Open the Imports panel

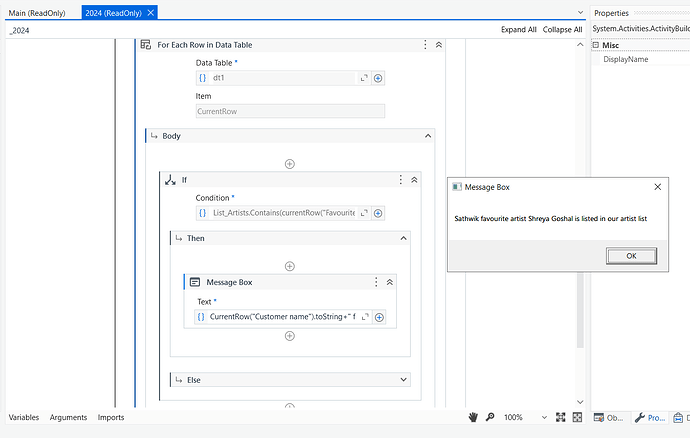(111, 417)
